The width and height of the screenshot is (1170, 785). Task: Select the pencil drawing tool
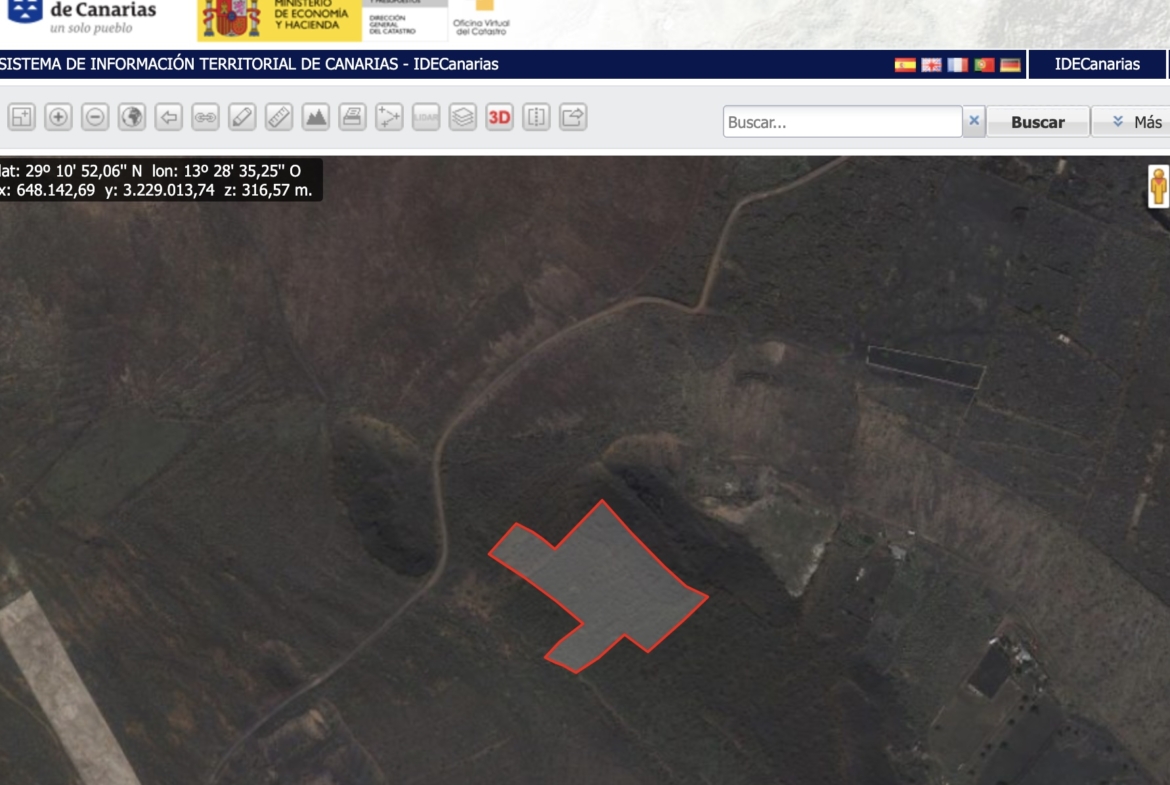[x=242, y=117]
